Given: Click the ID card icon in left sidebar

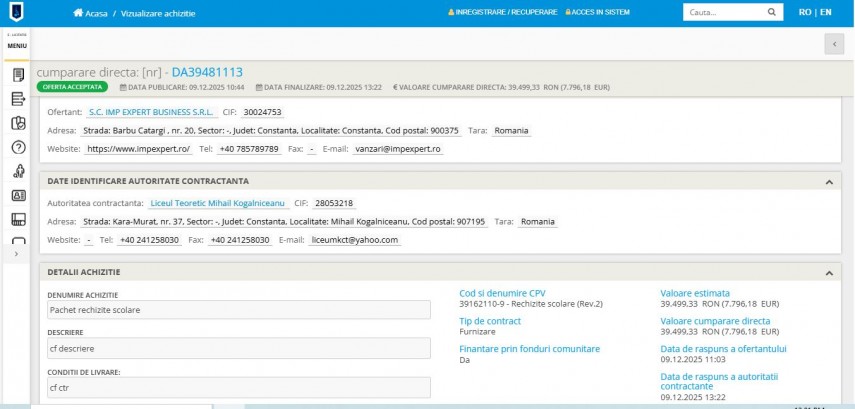Looking at the screenshot, I should [x=17, y=196].
